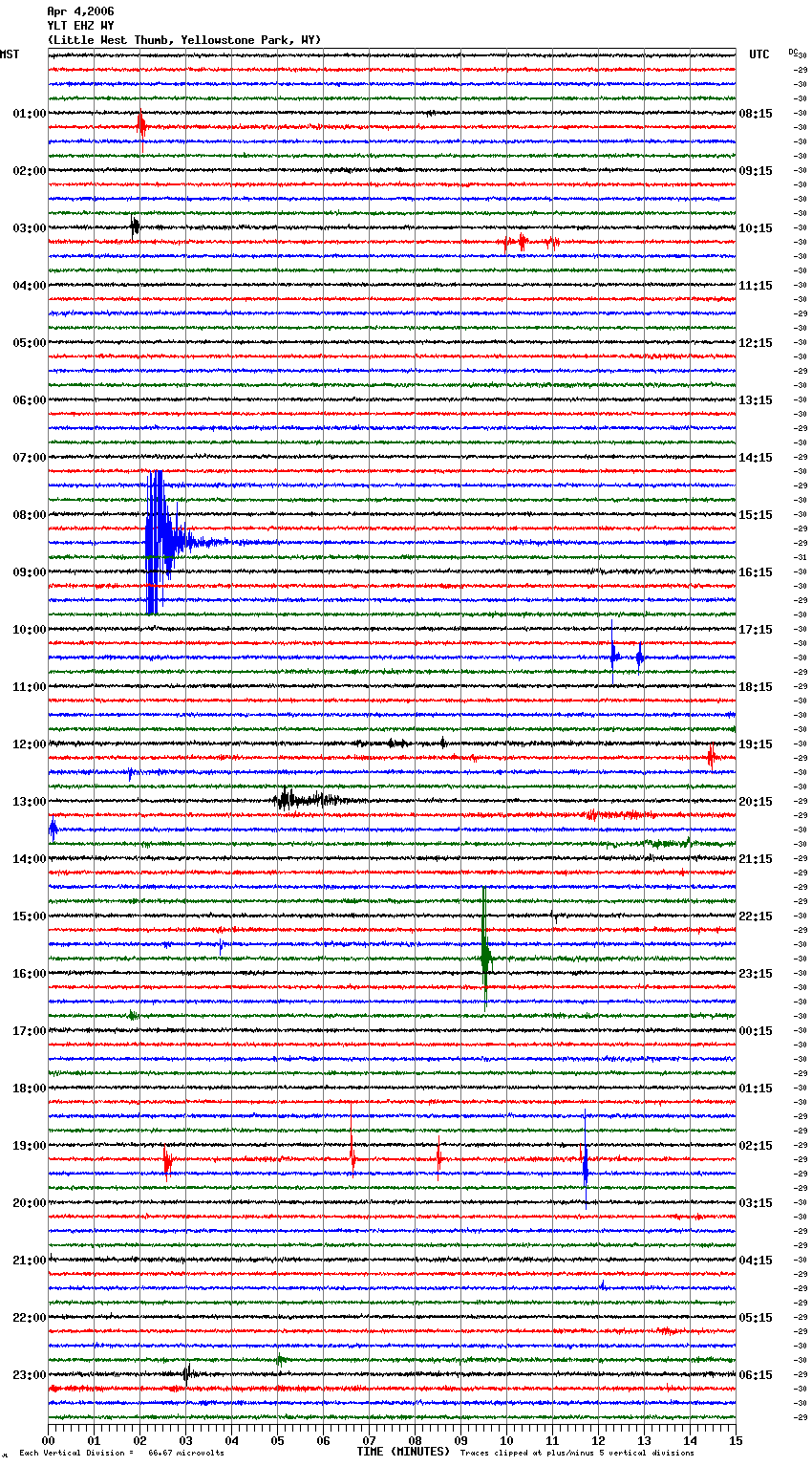Screen dimensions: 812x1466
Task: Click the '08:15' UTC time label
Action: coord(756,114)
